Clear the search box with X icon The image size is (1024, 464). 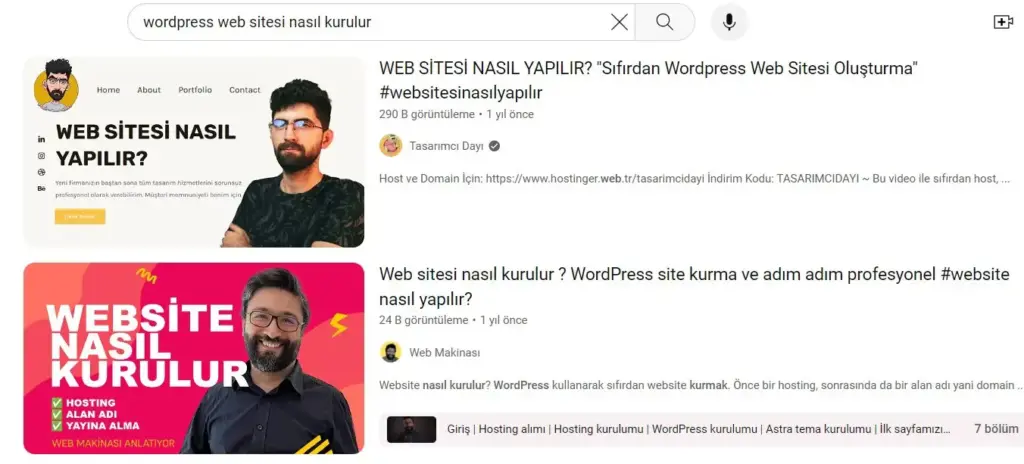point(619,22)
